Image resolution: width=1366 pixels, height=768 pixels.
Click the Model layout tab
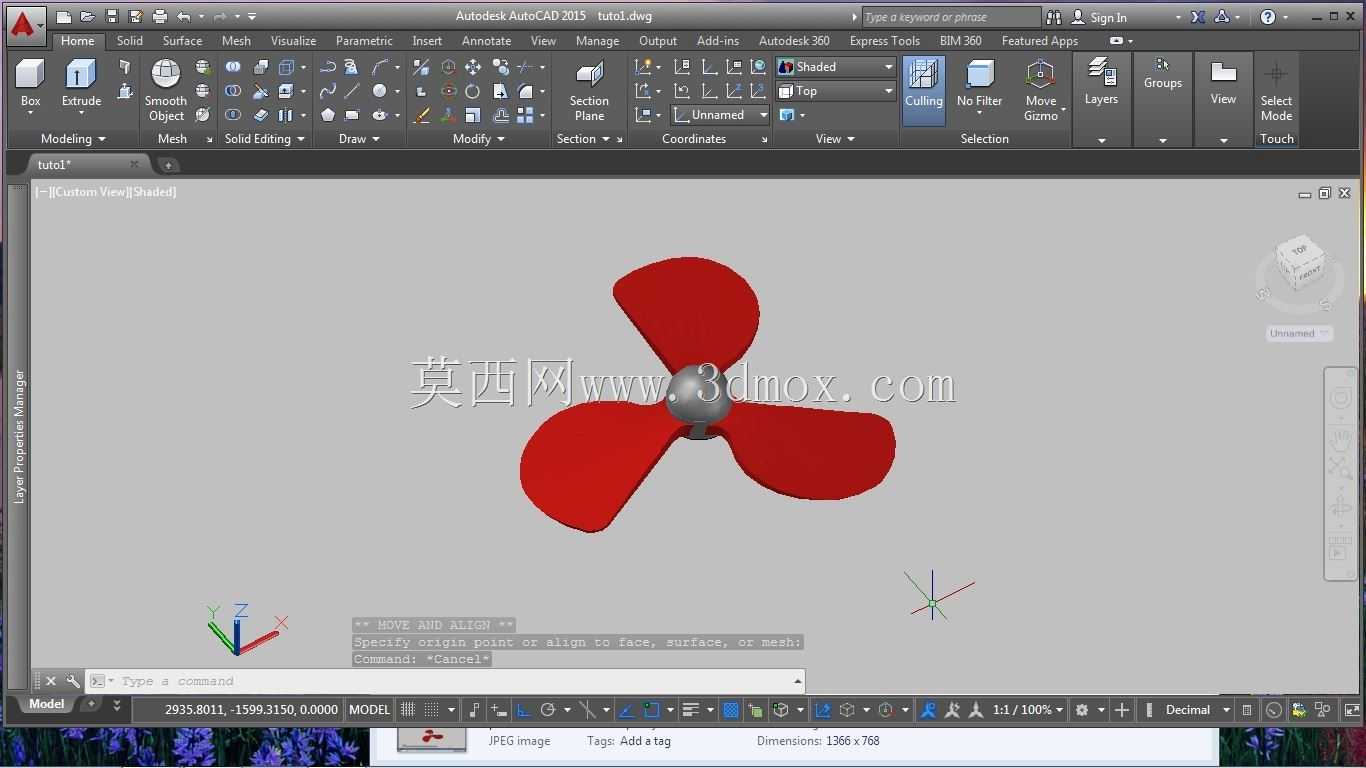pos(46,704)
